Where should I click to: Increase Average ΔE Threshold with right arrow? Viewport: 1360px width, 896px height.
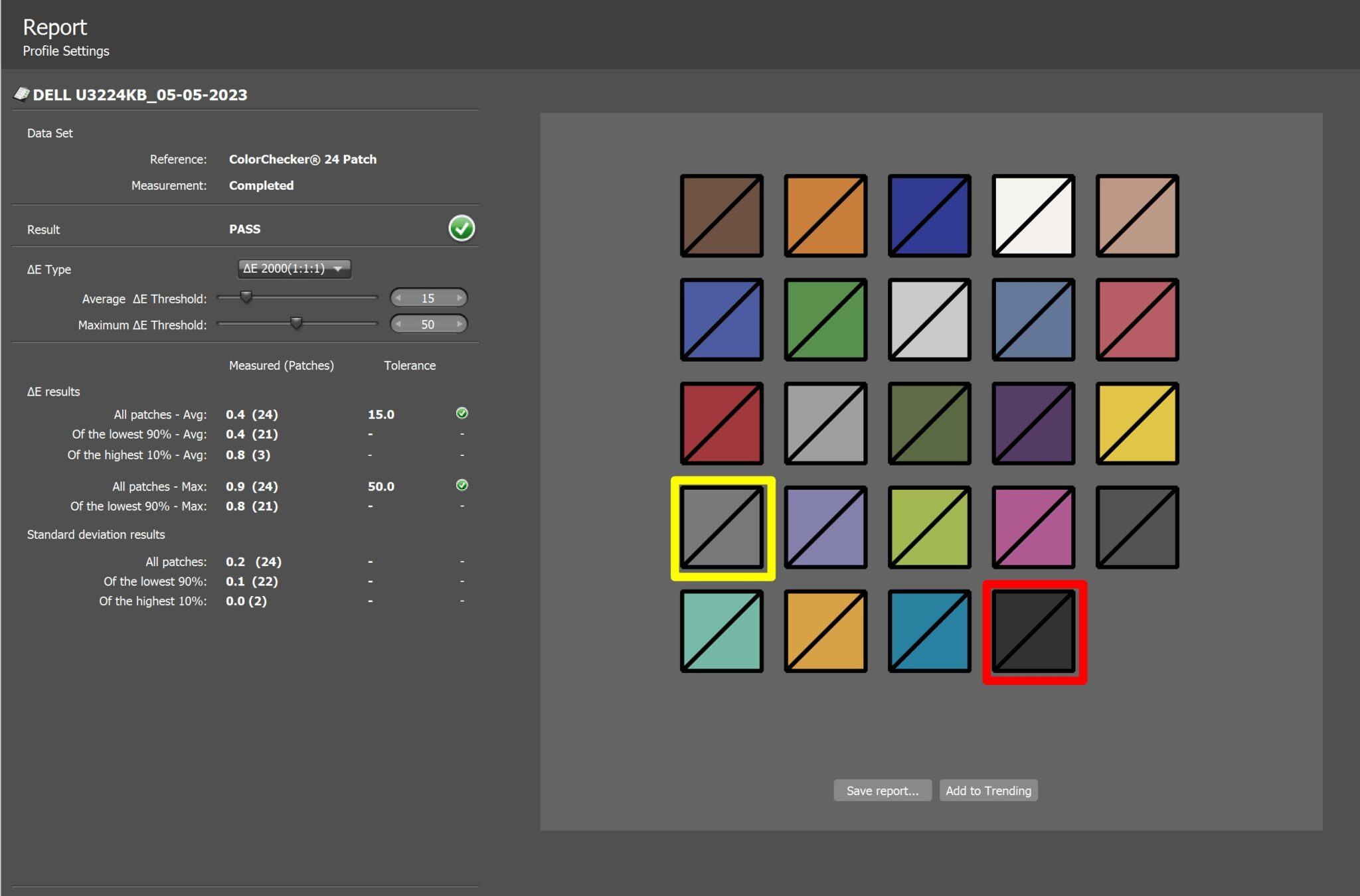(460, 298)
